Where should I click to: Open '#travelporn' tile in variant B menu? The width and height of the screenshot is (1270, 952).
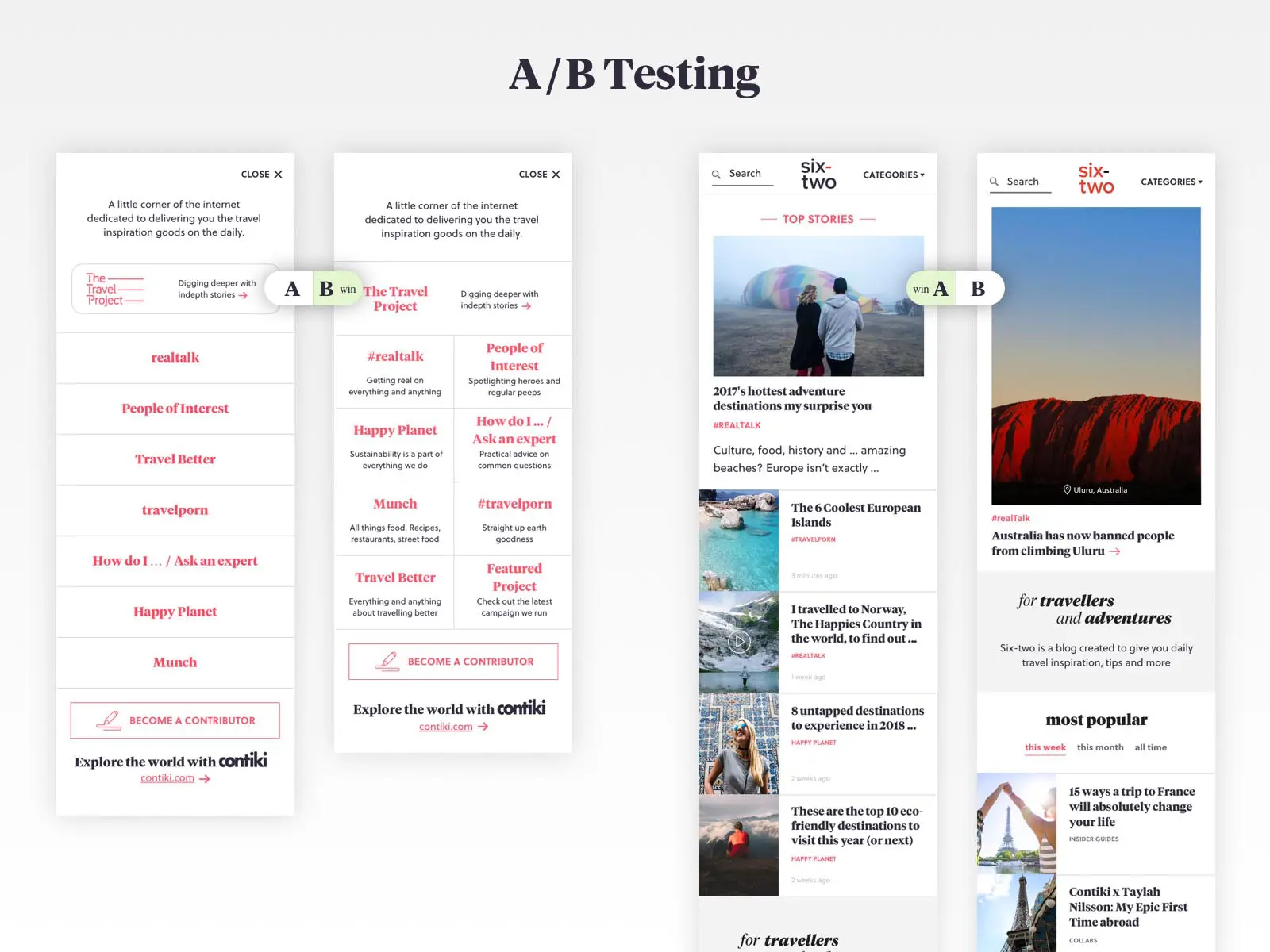click(x=514, y=519)
